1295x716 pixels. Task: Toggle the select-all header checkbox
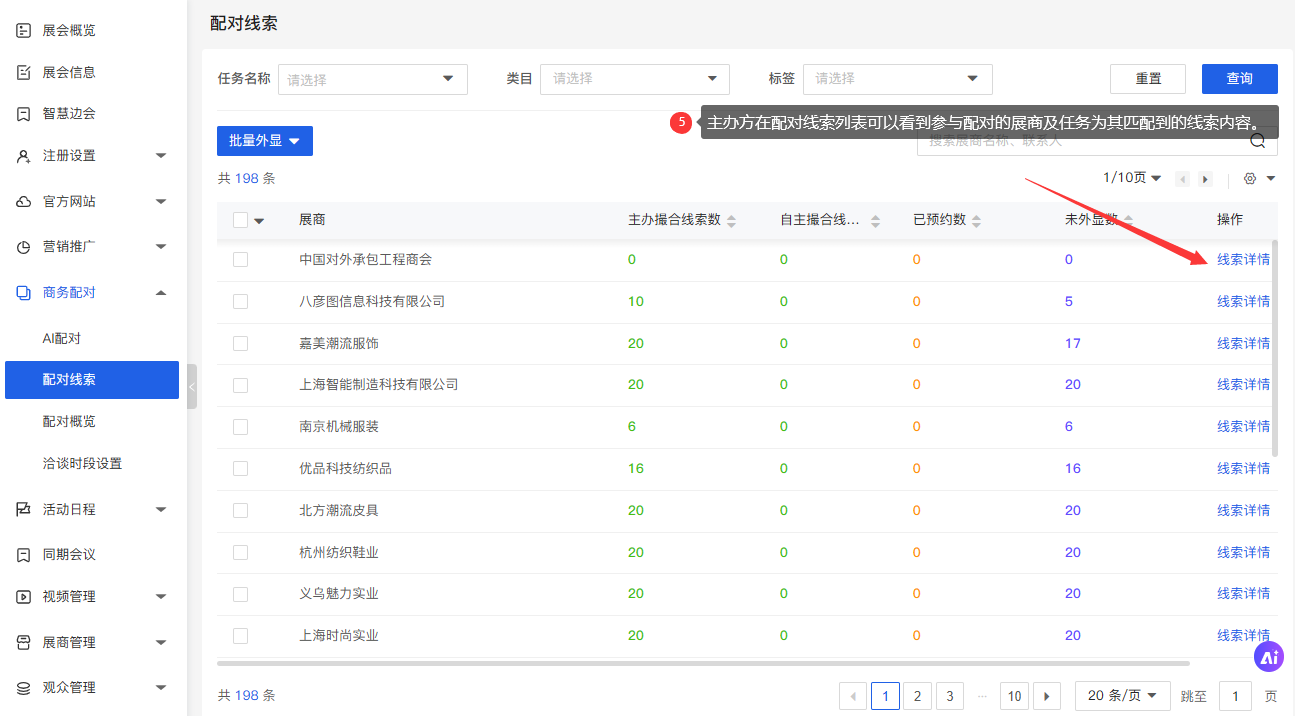coord(240,220)
